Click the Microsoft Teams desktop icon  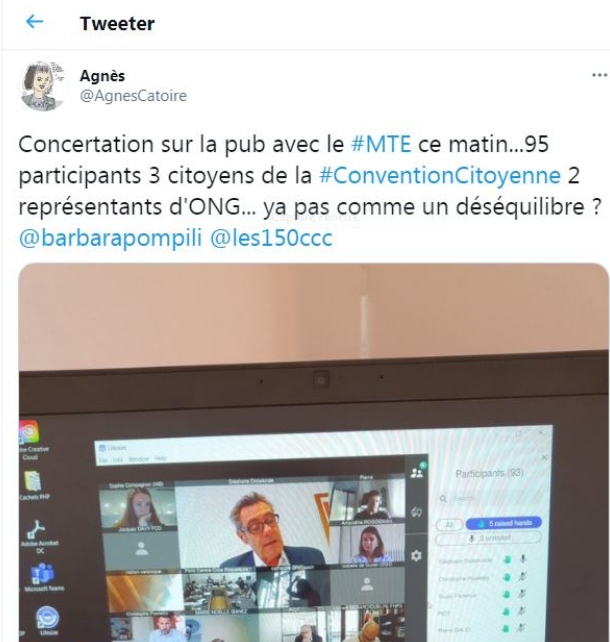(43, 576)
